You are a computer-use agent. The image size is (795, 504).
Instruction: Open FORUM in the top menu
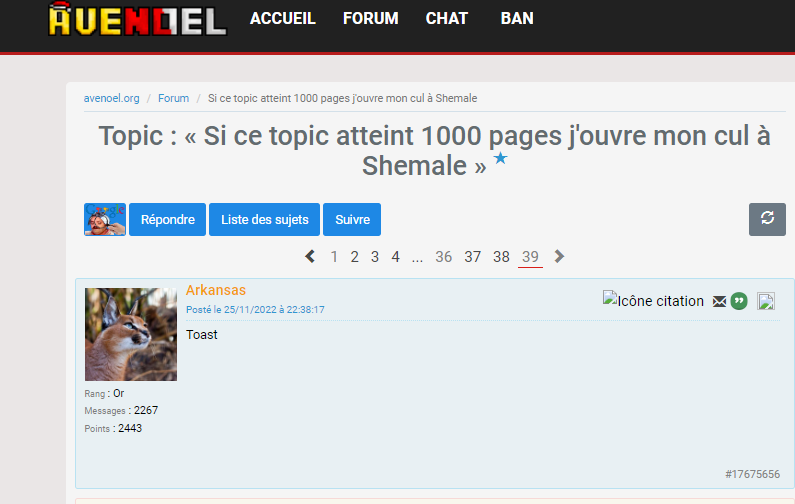click(371, 18)
